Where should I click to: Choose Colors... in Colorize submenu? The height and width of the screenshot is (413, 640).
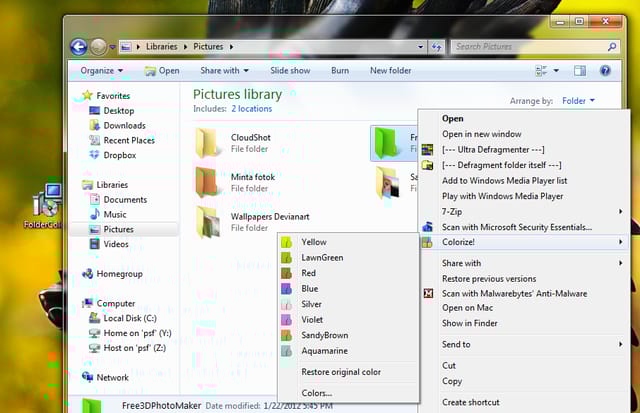[x=317, y=393]
